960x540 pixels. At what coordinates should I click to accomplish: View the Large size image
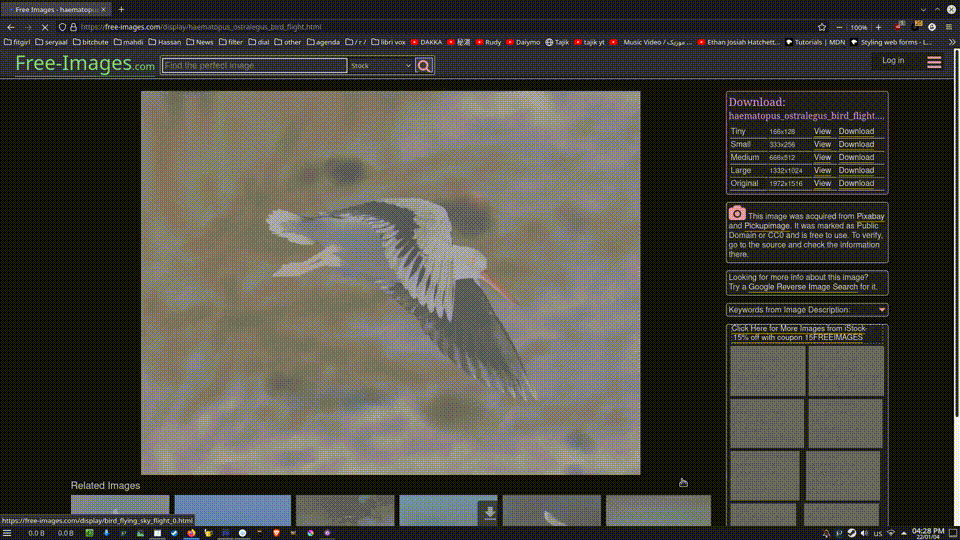coord(822,170)
